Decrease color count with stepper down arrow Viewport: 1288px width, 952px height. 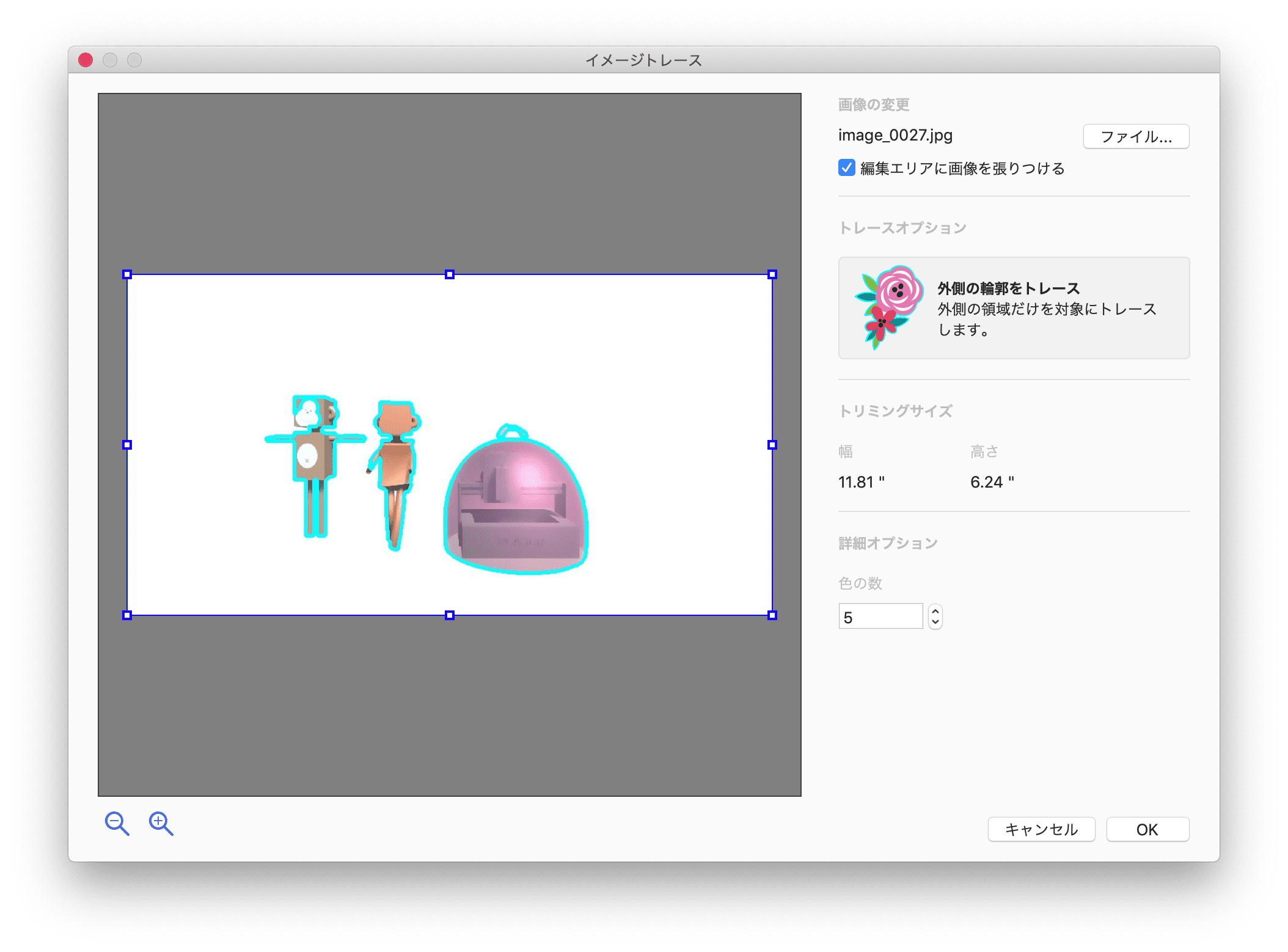(935, 623)
